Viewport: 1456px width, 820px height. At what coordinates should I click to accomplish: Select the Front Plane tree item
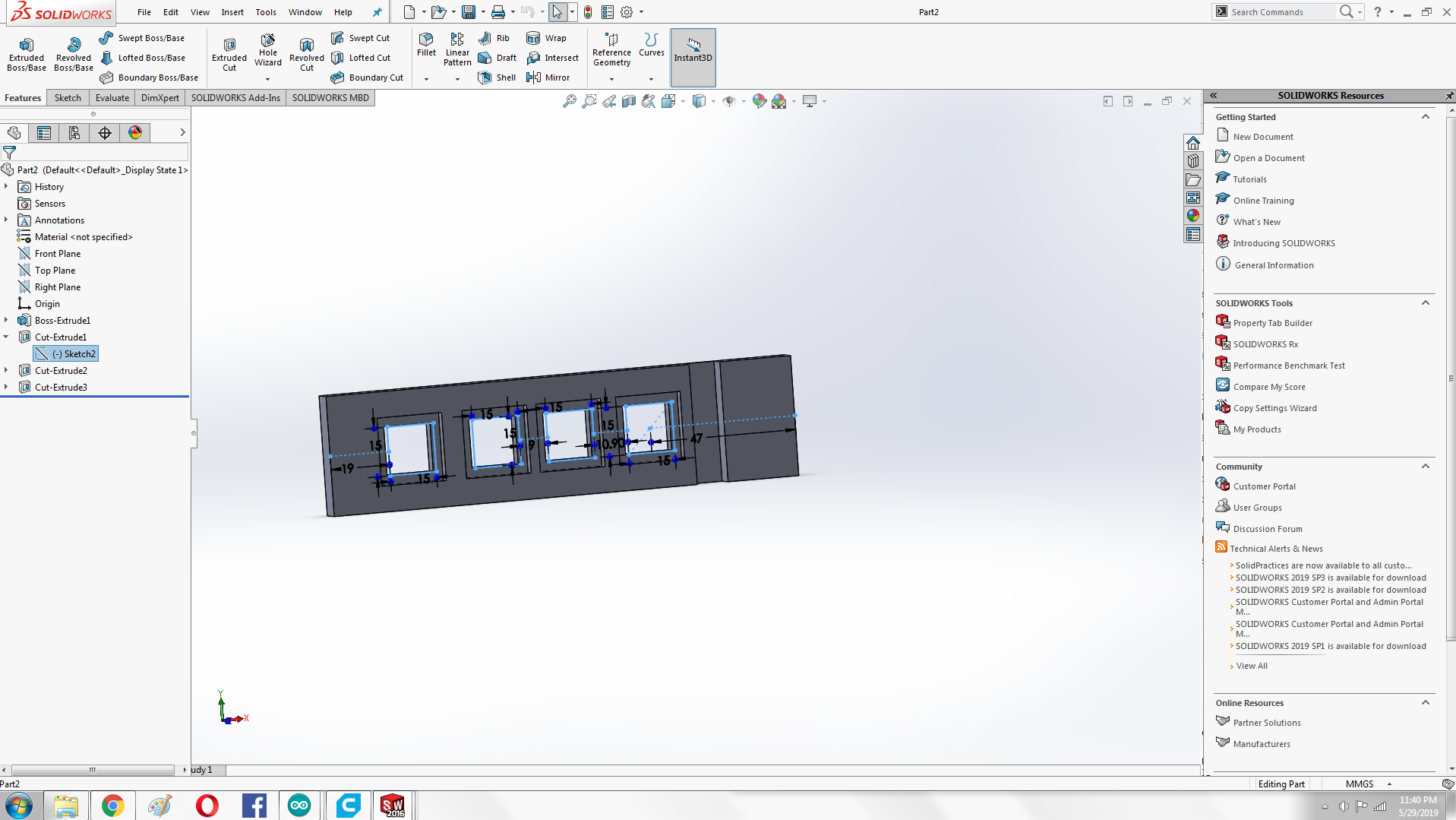point(57,254)
